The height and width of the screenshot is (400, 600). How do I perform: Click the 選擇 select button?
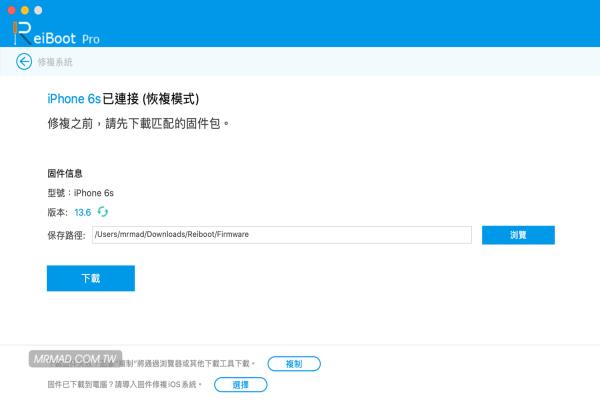point(240,385)
